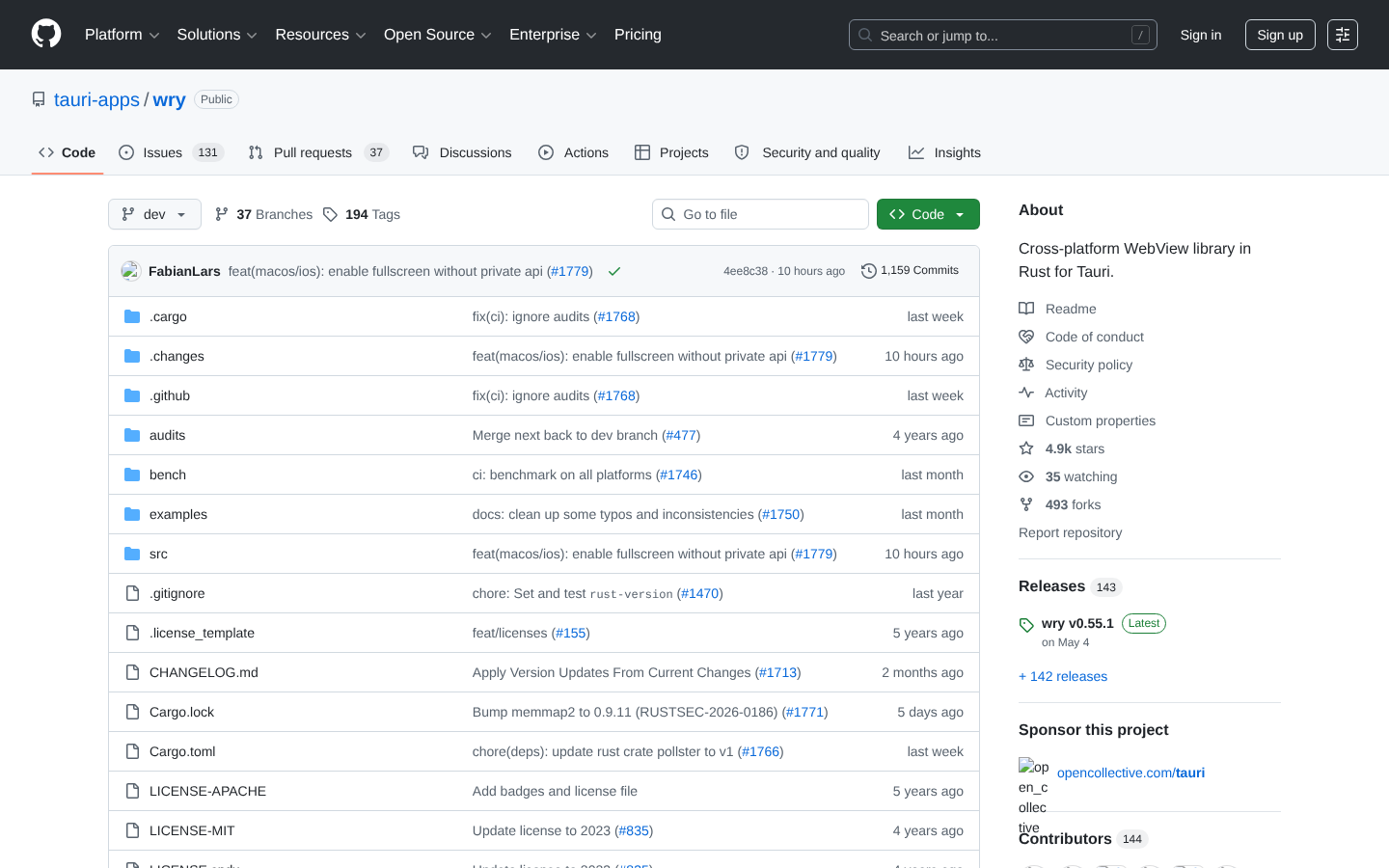Screen dimensions: 1389x868
Task: Click the src folder icon
Action: (x=132, y=554)
